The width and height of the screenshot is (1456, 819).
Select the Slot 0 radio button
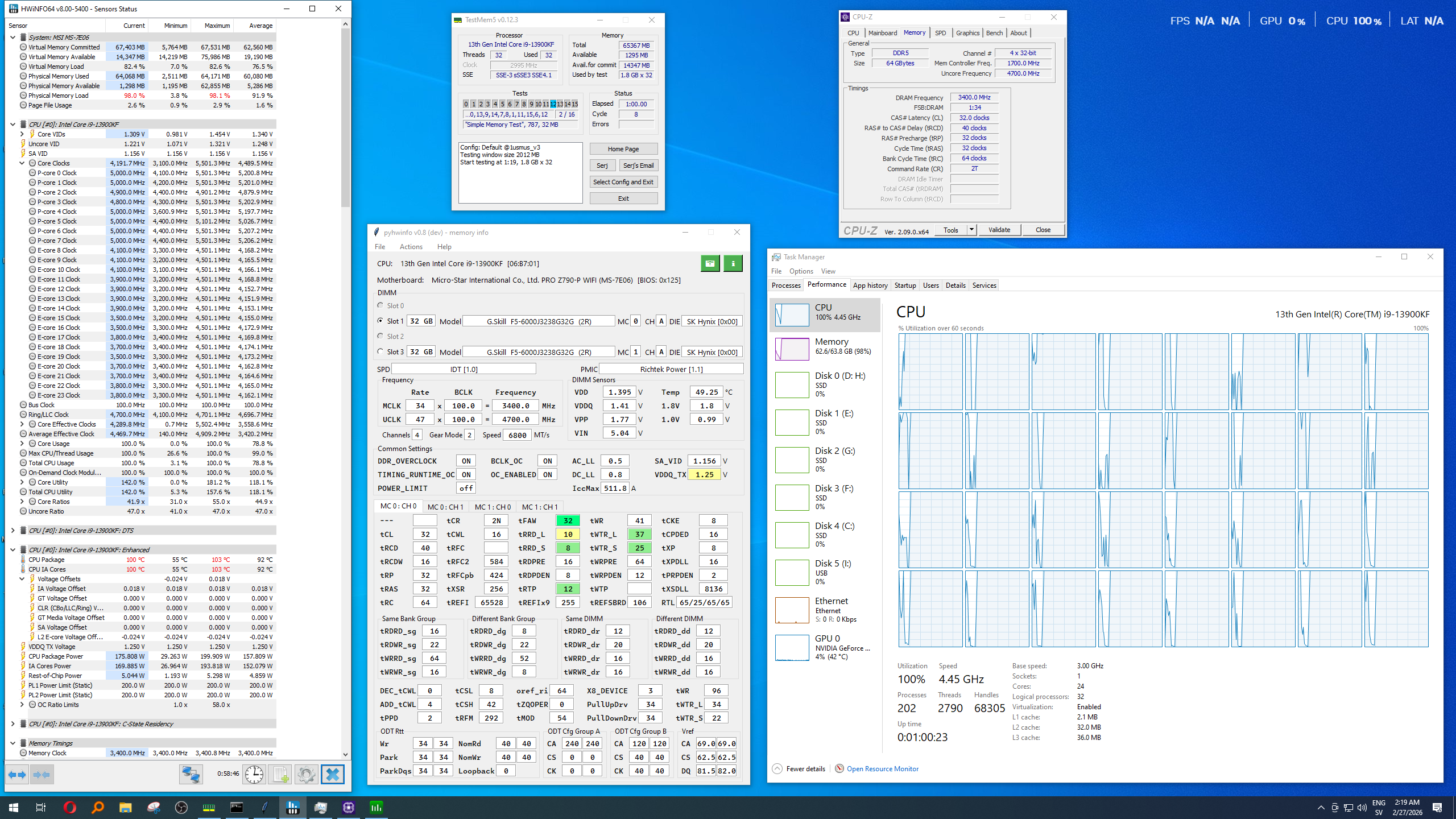pyautogui.click(x=380, y=305)
